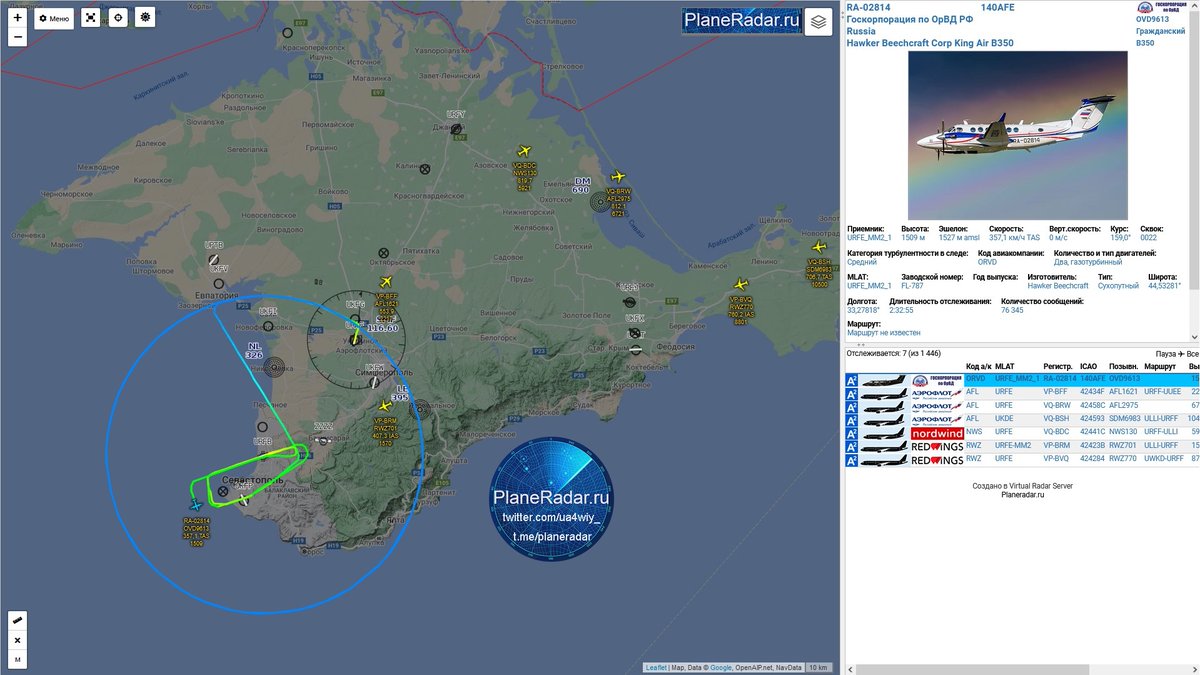1200x675 pixels.
Task: Open the Меню settings menu
Action: pos(54,18)
